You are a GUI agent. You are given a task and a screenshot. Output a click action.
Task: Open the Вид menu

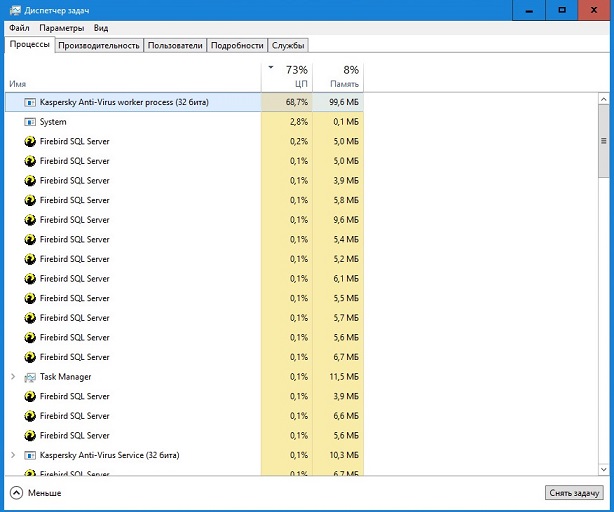tap(101, 29)
